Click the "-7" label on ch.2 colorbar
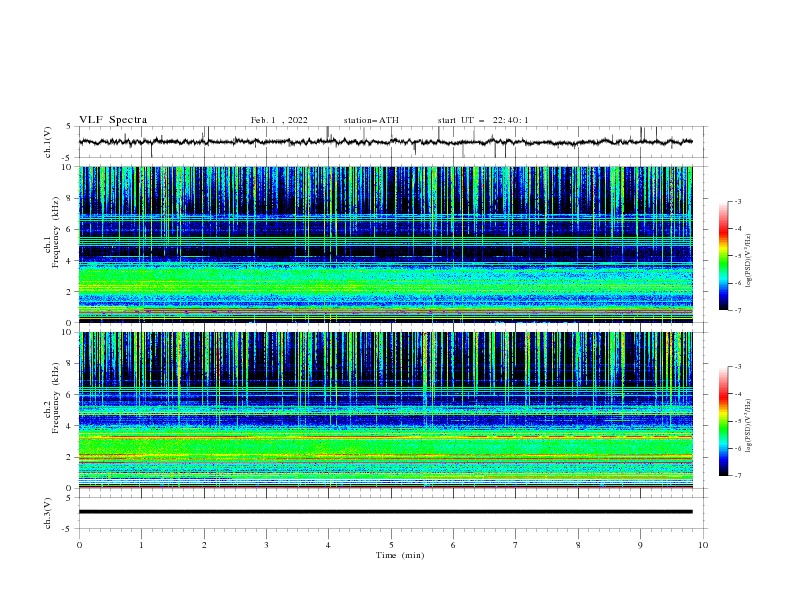 [737, 476]
